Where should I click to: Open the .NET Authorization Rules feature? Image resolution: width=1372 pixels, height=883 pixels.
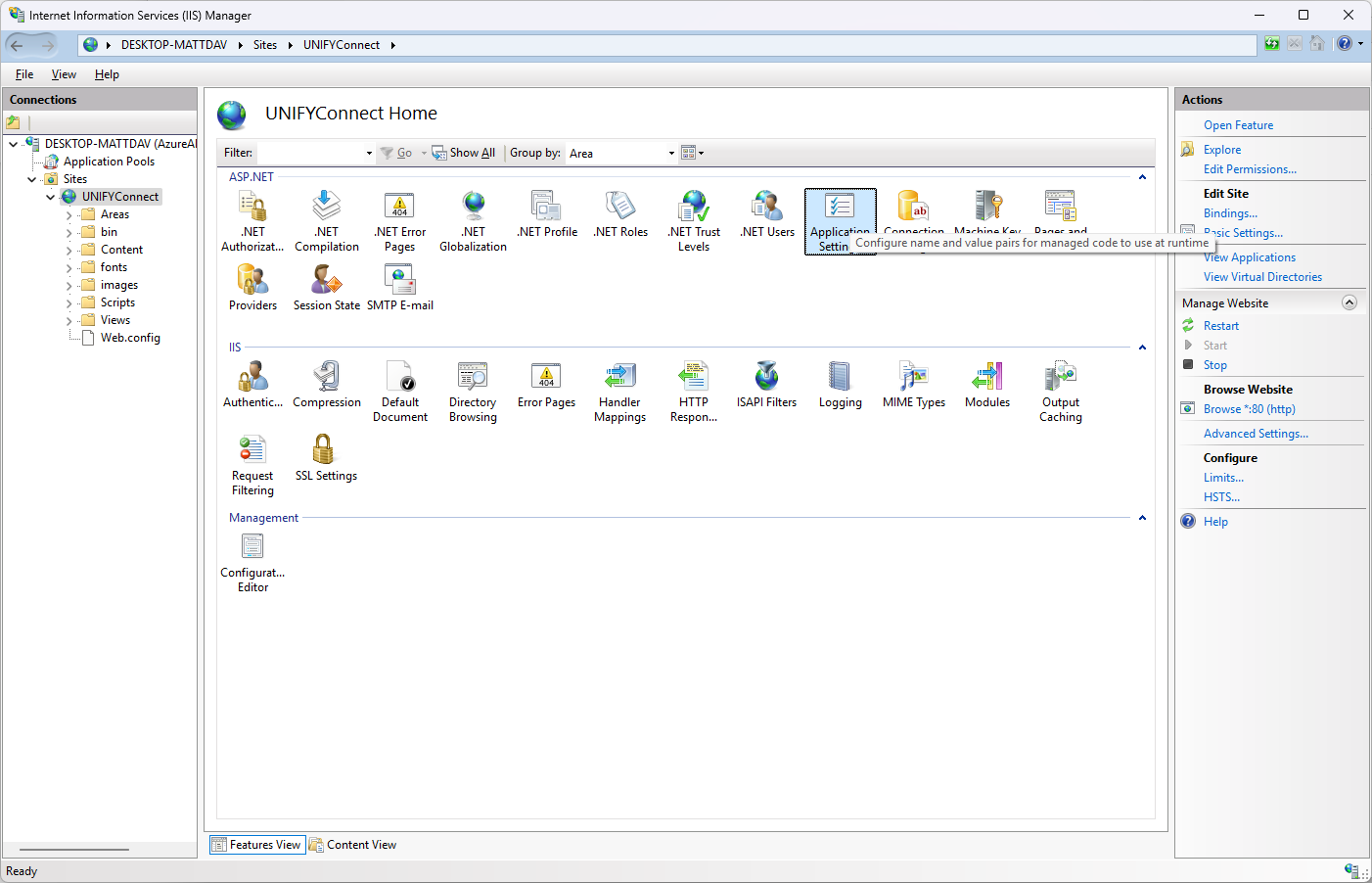point(252,221)
